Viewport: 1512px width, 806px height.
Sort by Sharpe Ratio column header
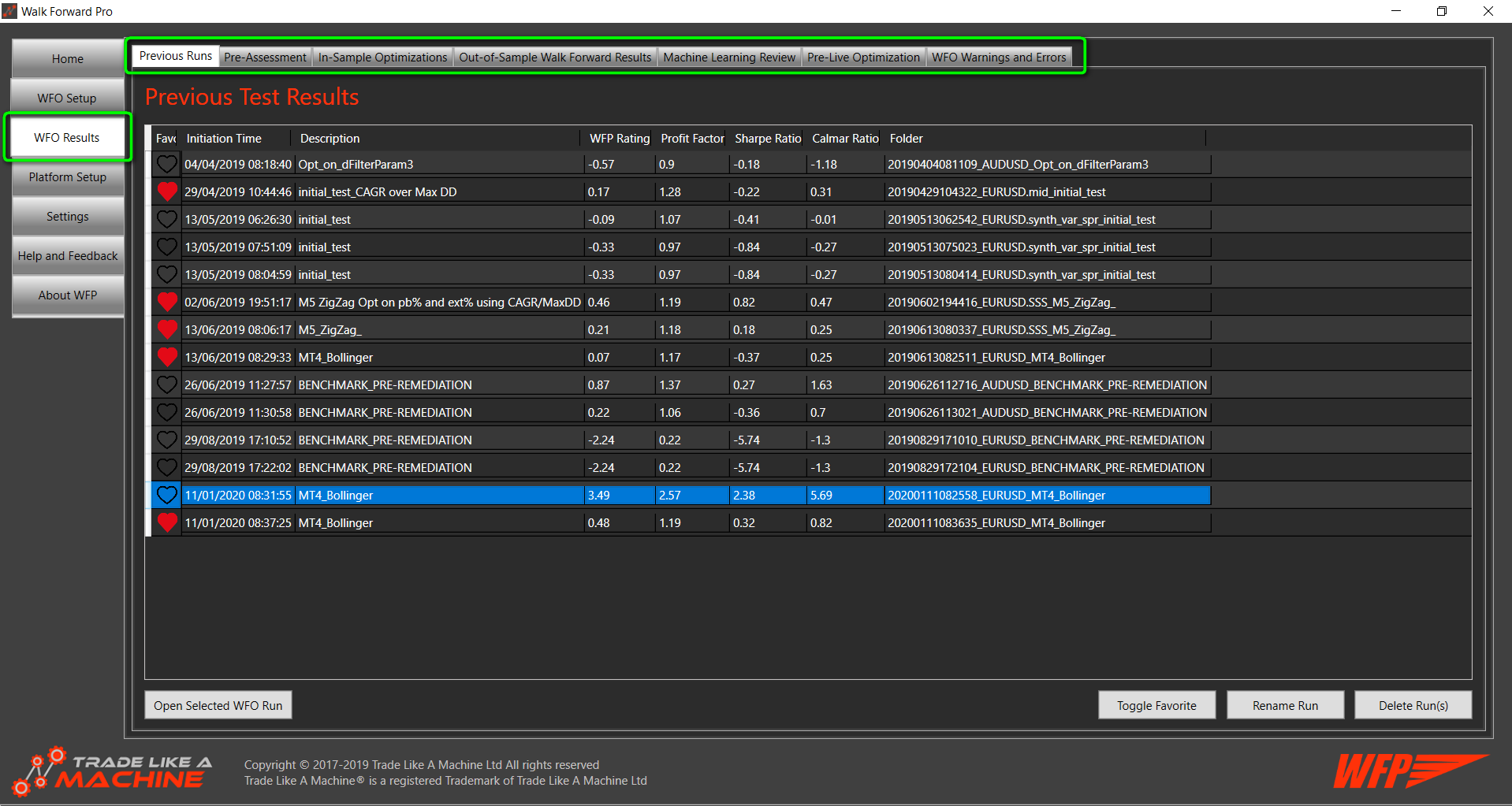point(768,139)
